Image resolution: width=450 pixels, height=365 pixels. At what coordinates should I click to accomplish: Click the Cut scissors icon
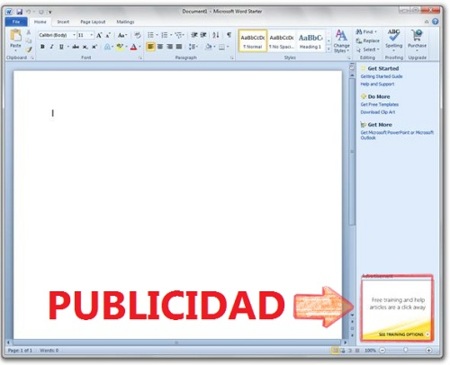point(29,33)
